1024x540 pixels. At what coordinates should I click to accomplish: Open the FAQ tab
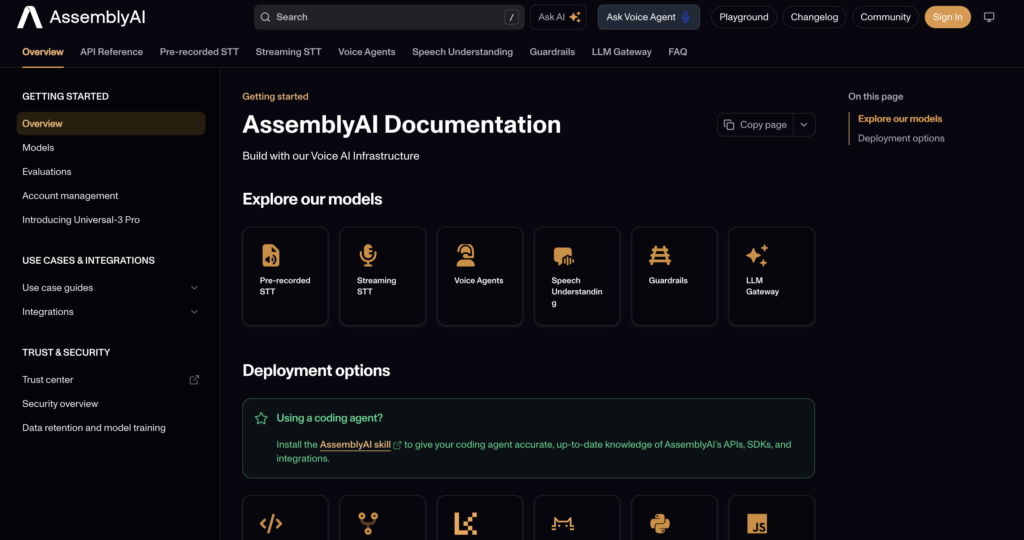678,52
